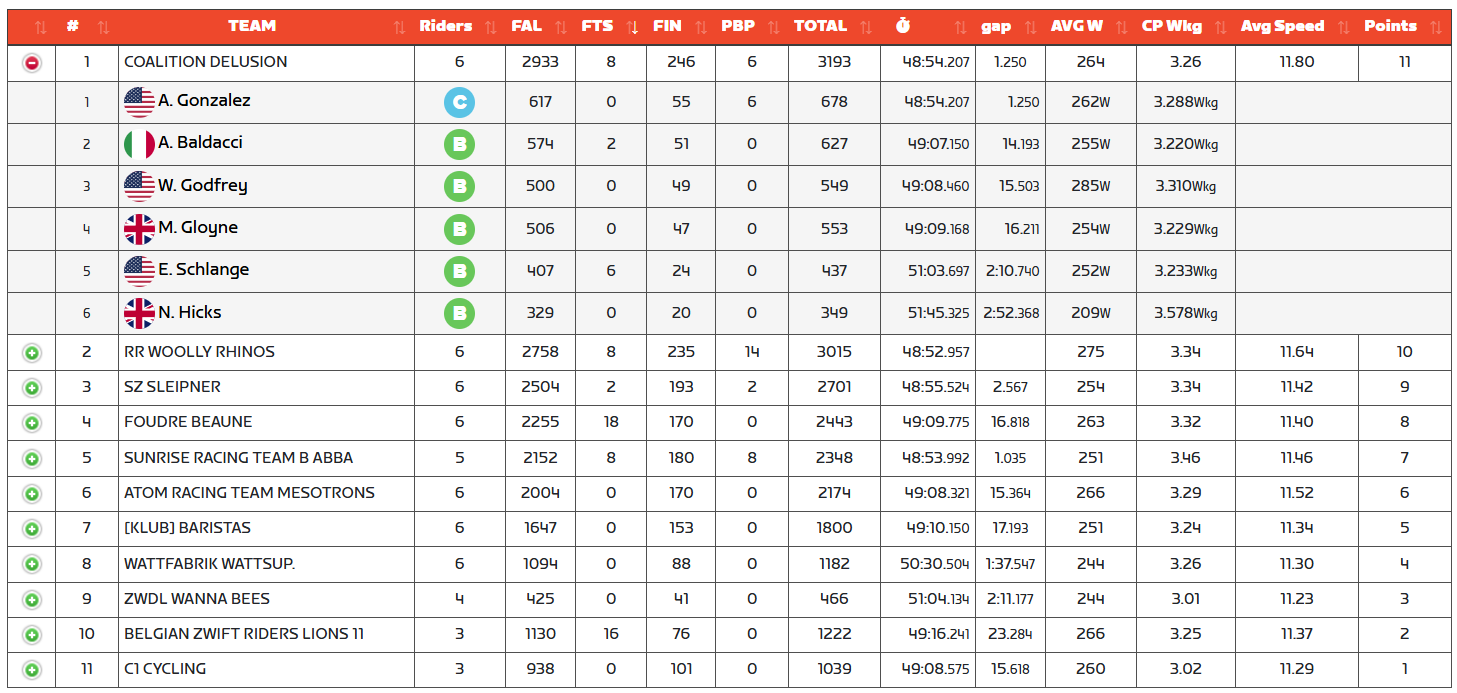Viewport: 1457px width, 693px height.
Task: Click the US flag beside W. Godfrey
Action: coord(139,186)
